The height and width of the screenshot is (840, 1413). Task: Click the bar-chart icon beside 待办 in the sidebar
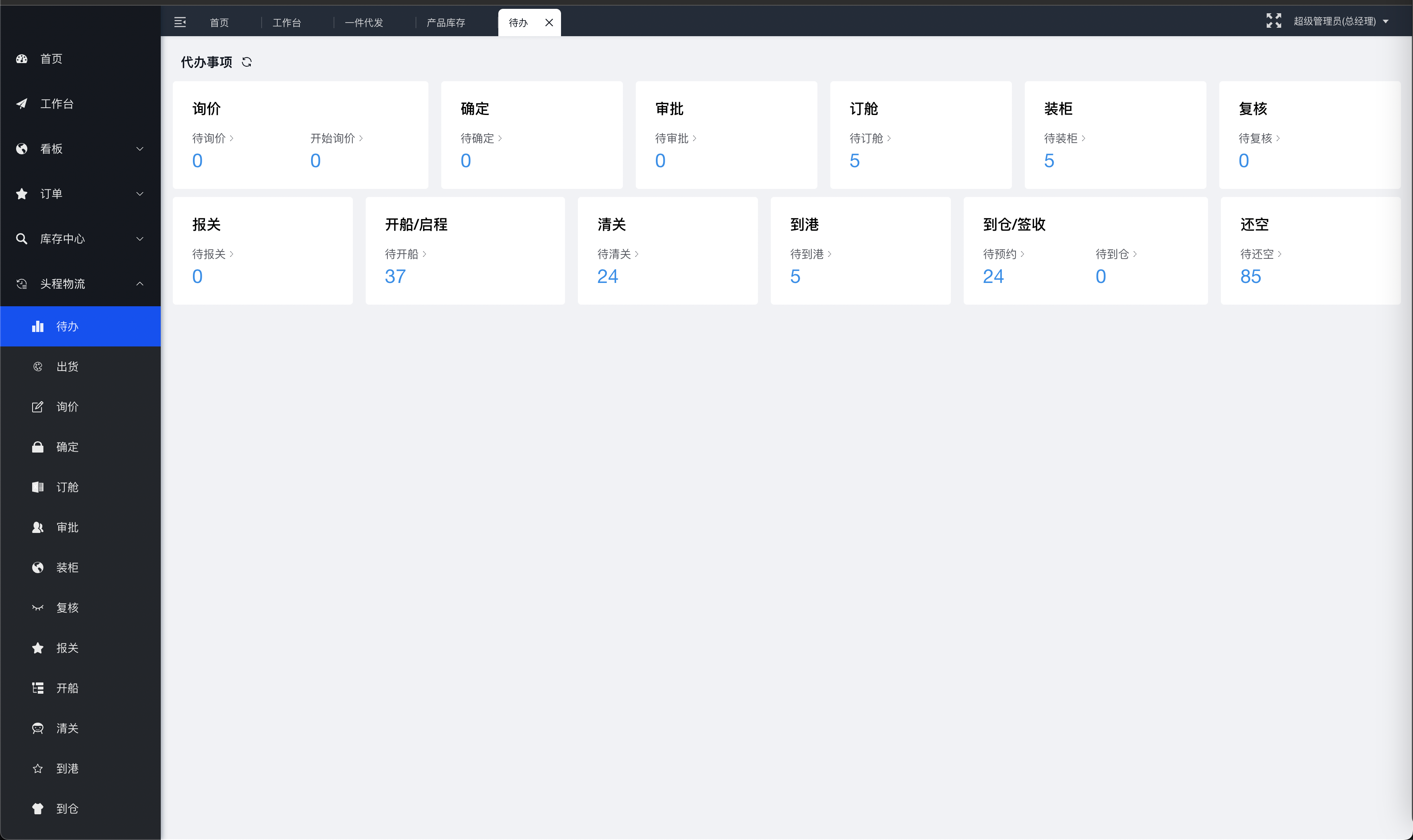(x=38, y=327)
